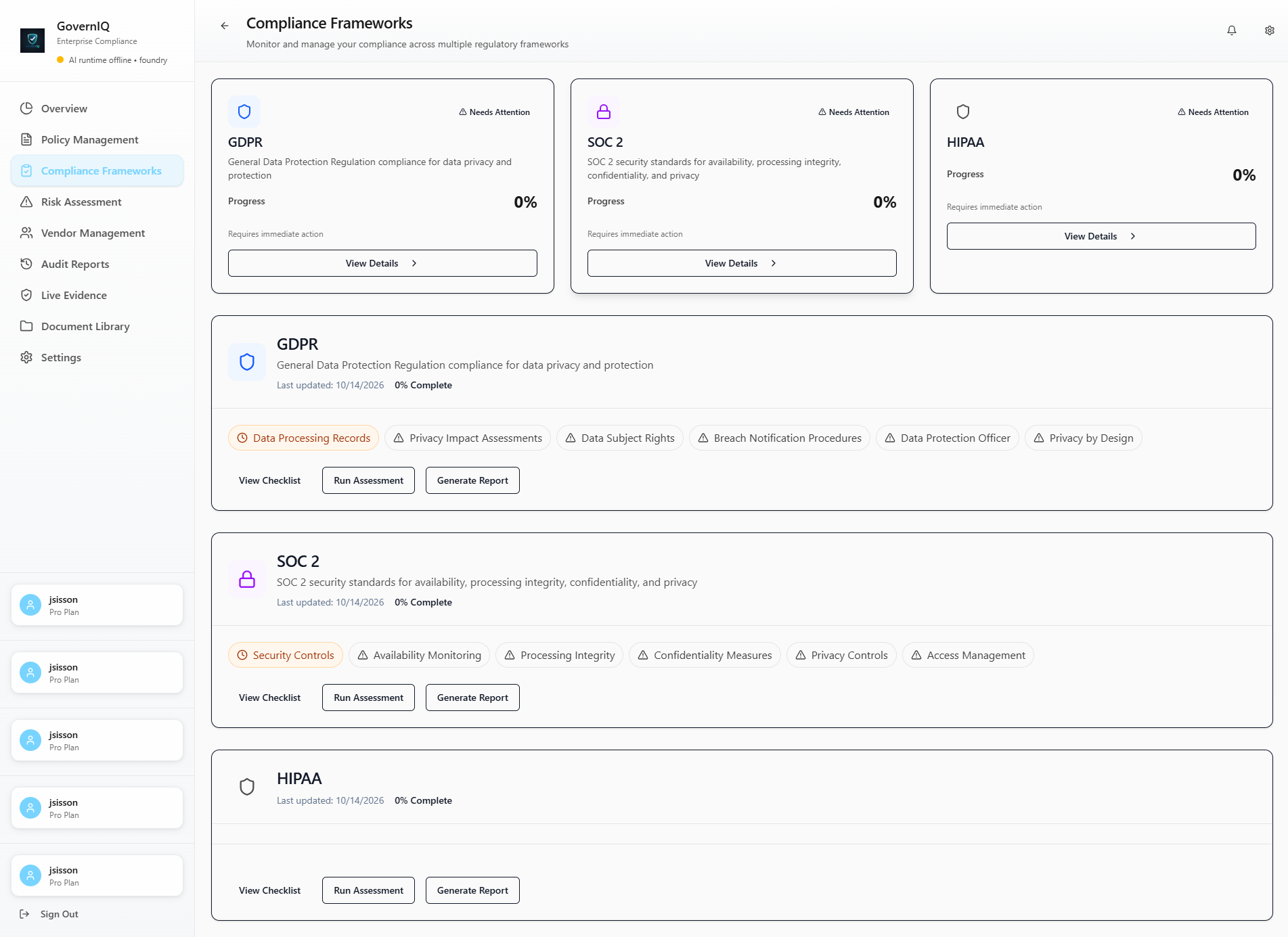
Task: Select the Data Processing Records chip
Action: 304,438
